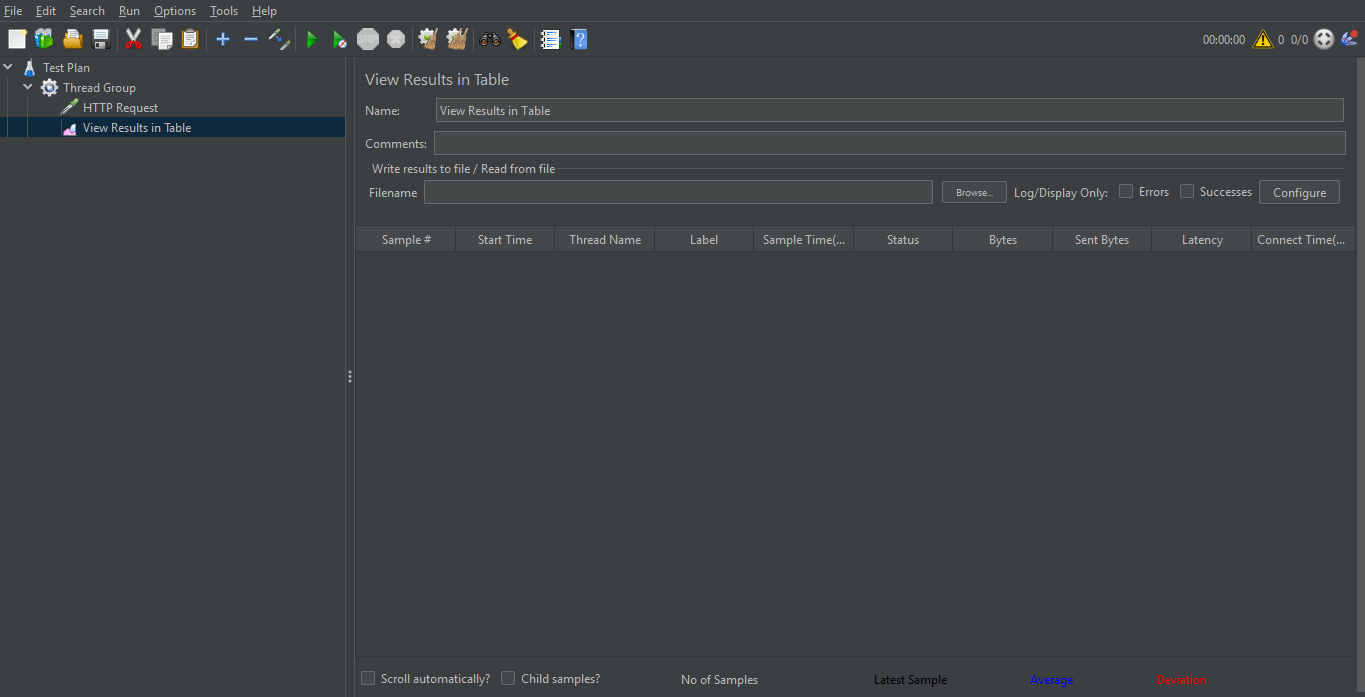Viewport: 1365px width, 697px height.
Task: Click the HTTP Request sampler pipette icon
Action: click(x=69, y=107)
